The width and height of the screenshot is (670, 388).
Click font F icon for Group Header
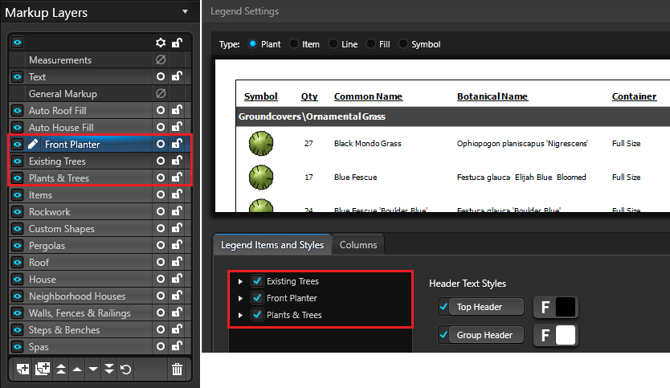click(545, 335)
